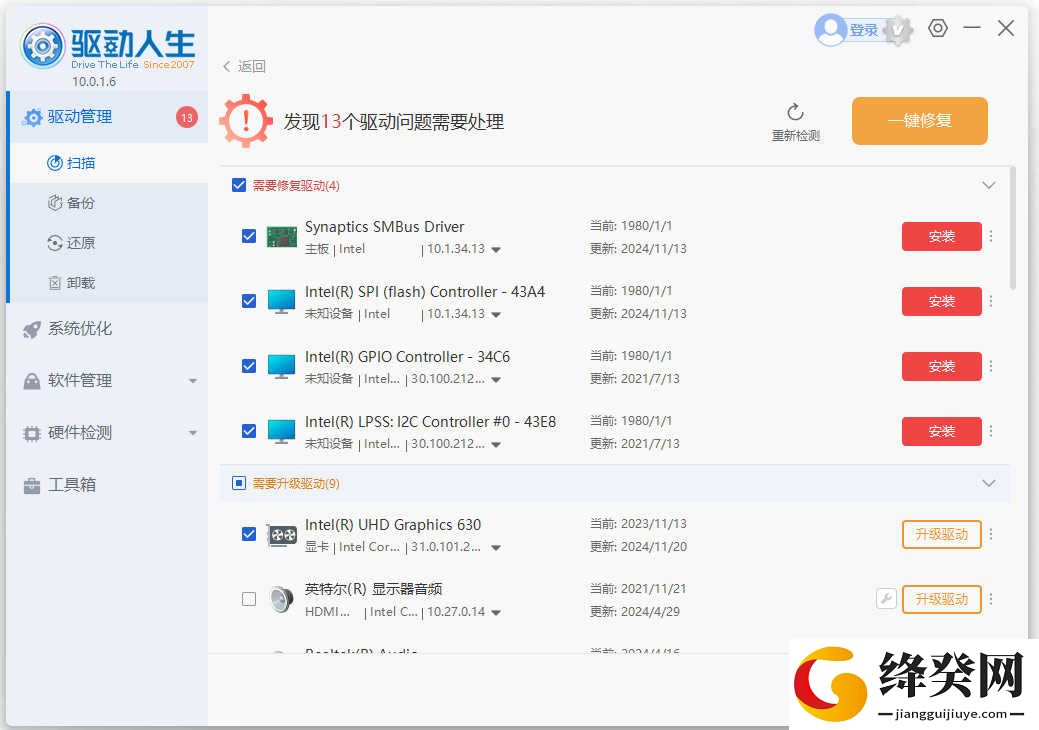
Task: Install the Synaptics SMBus Driver
Action: pos(942,236)
